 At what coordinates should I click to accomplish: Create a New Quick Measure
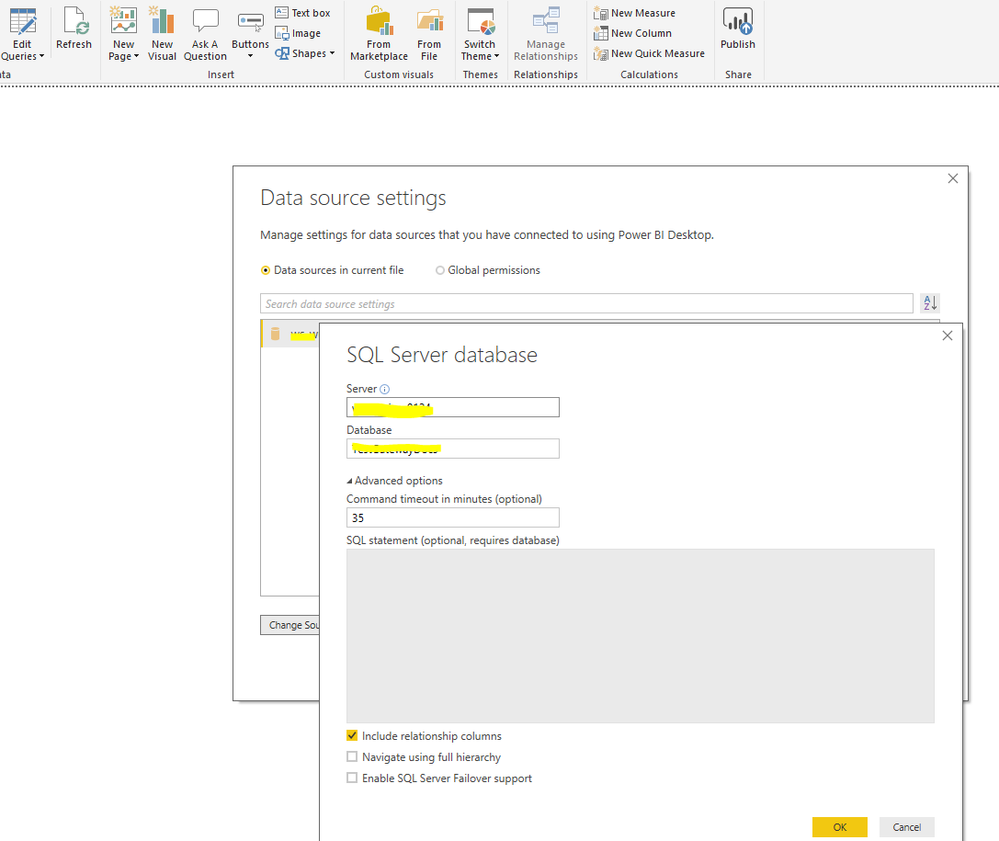tap(649, 54)
